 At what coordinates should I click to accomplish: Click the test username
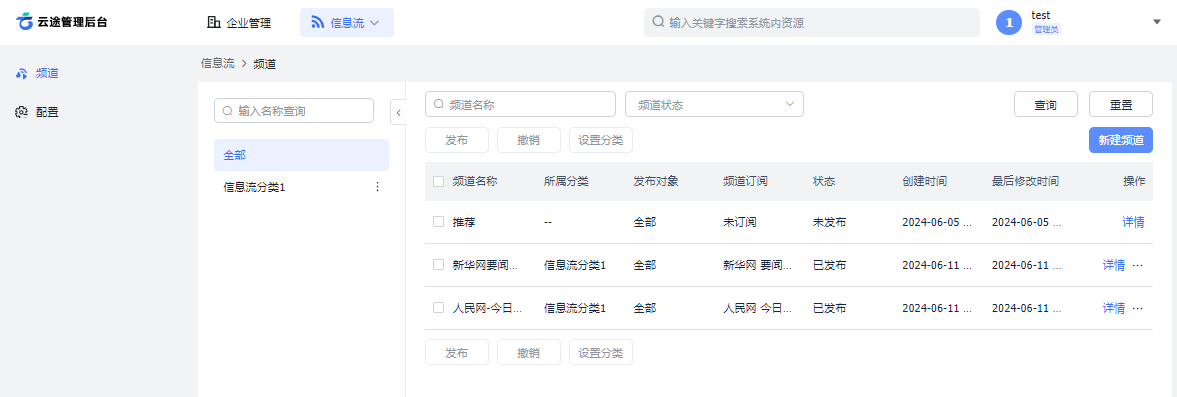point(1040,15)
